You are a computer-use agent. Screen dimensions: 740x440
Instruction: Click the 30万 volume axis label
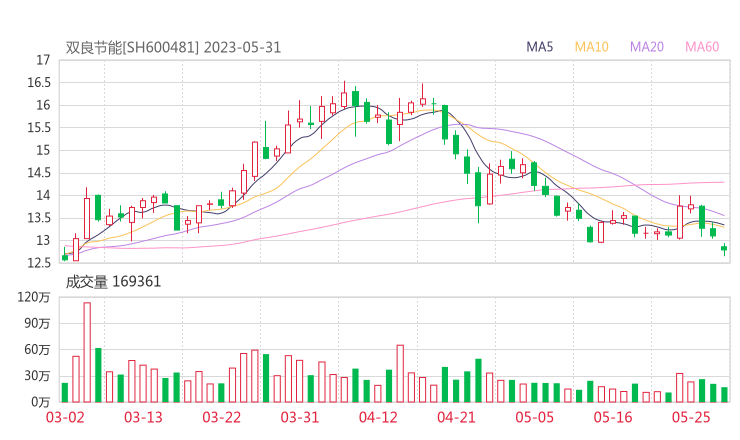[x=37, y=376]
